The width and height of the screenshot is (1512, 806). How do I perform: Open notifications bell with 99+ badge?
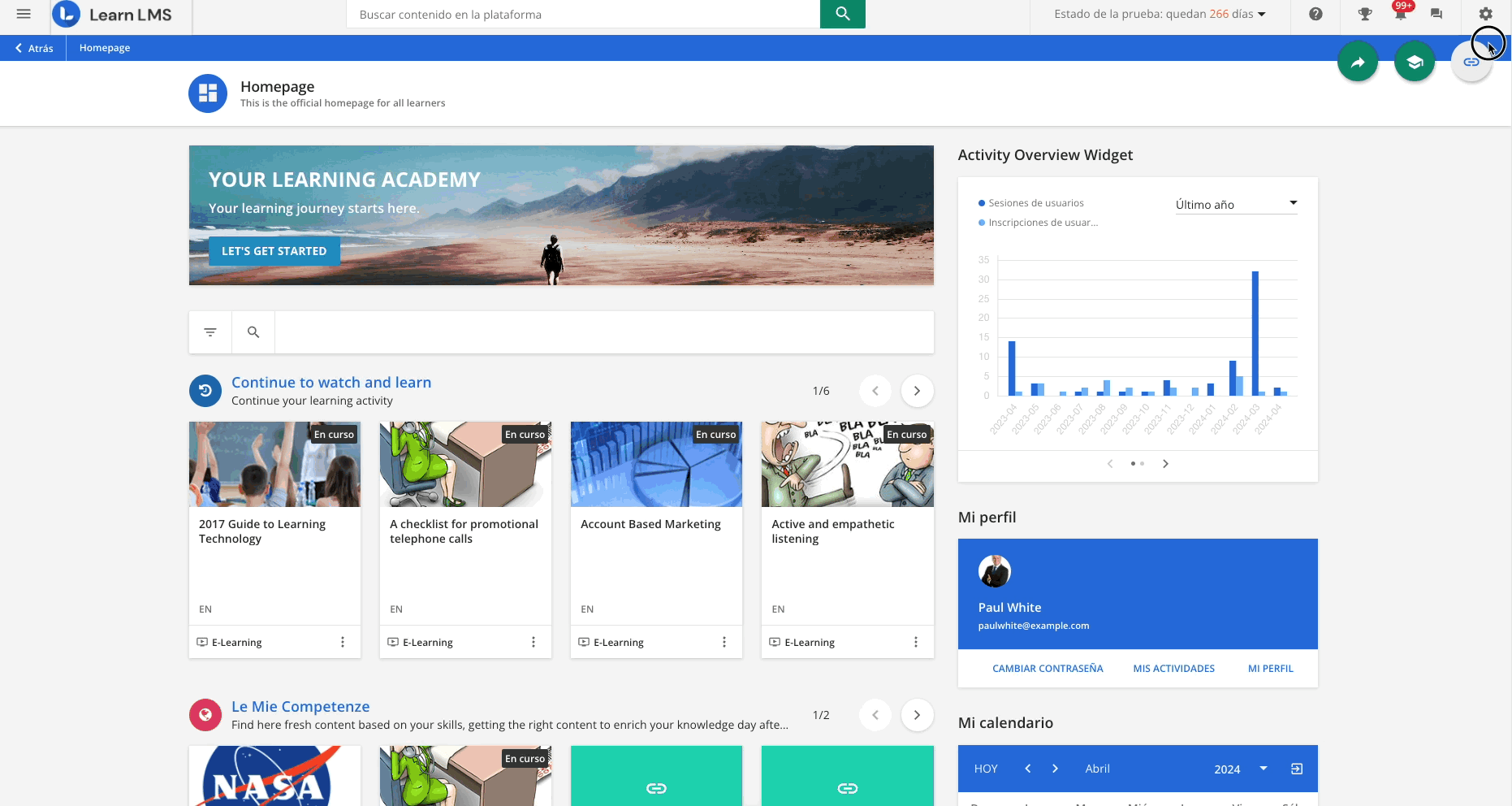(1401, 12)
